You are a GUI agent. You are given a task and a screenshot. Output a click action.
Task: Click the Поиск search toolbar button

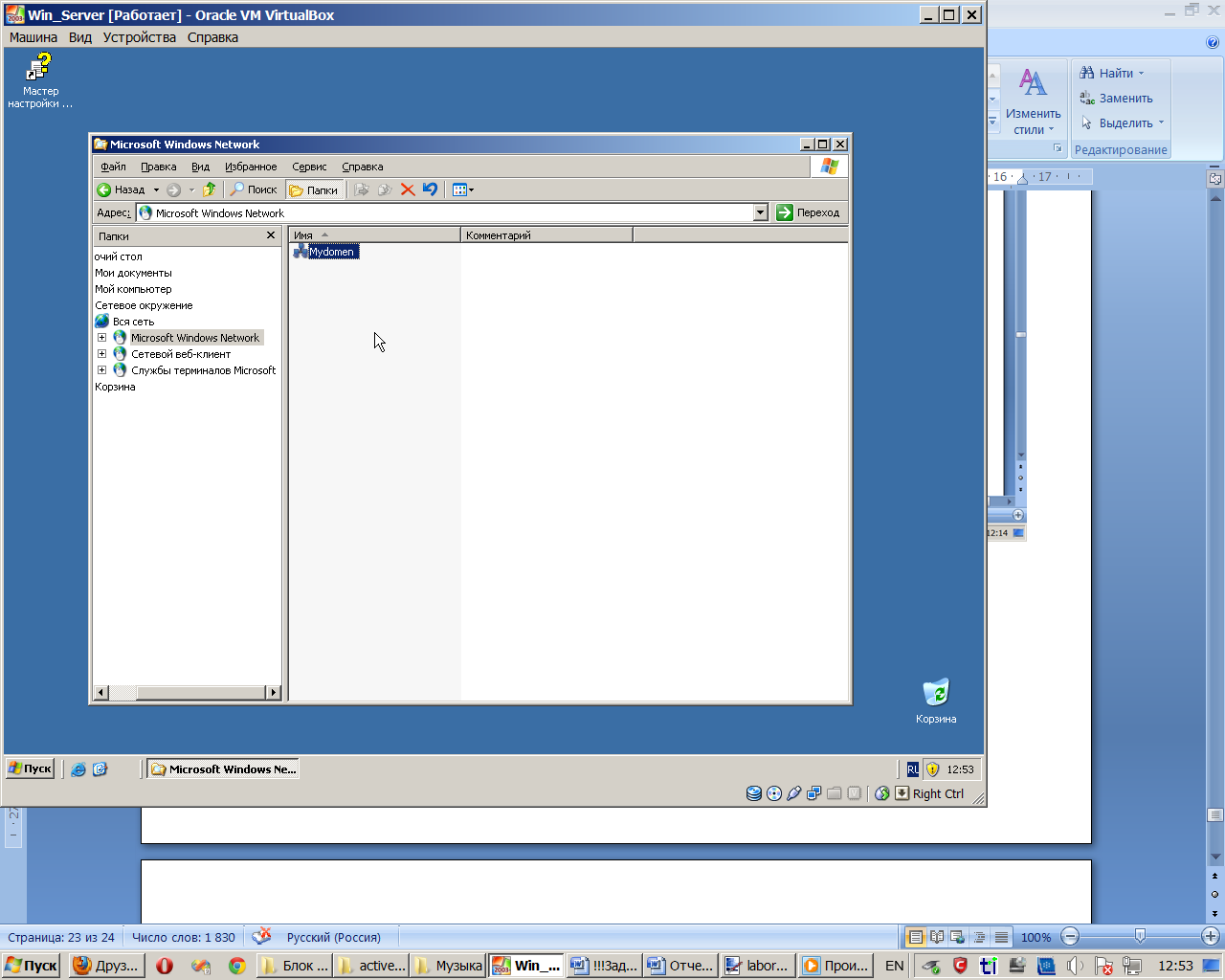(254, 189)
